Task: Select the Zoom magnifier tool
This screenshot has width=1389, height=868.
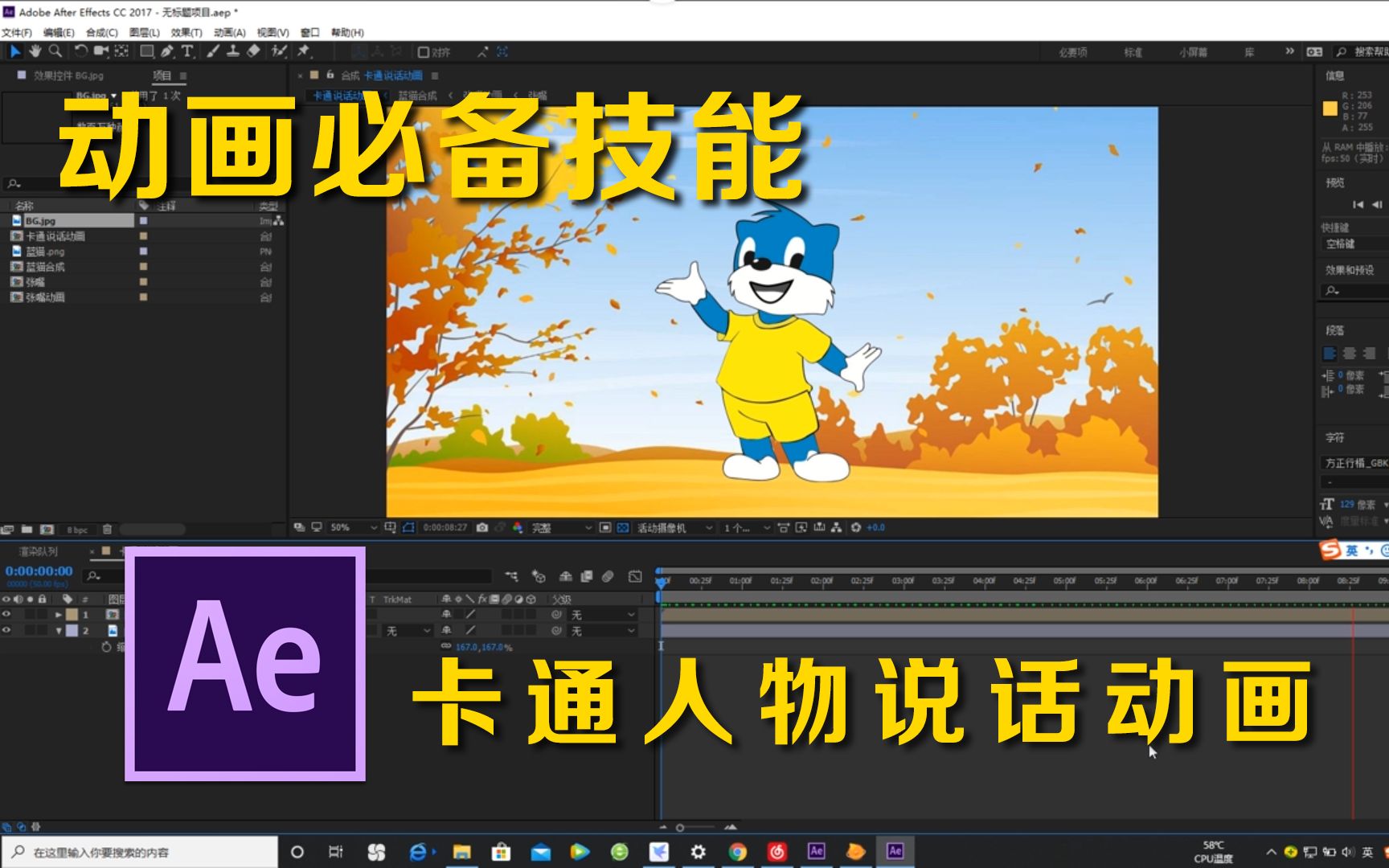Action: click(x=55, y=51)
